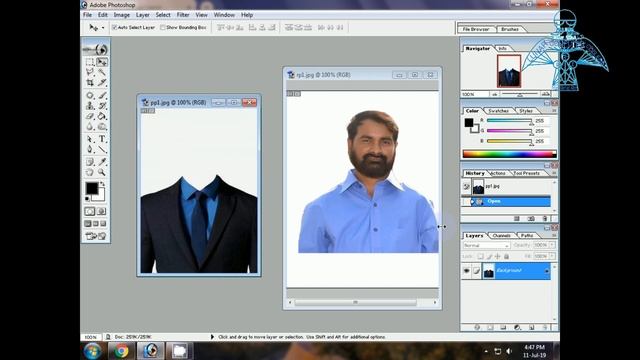This screenshot has width=640, height=360.
Task: Open the File menu
Action: pyautogui.click(x=87, y=15)
